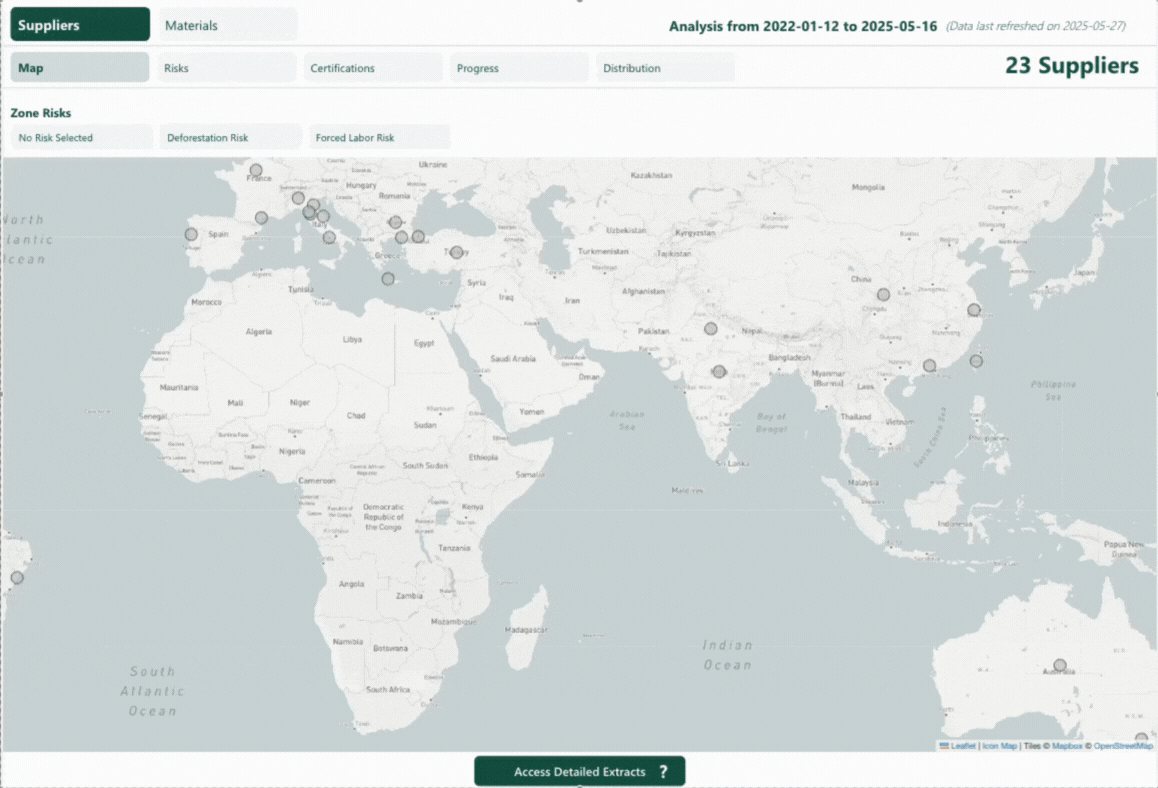Image resolution: width=1158 pixels, height=788 pixels.
Task: Switch to the Materials view
Action: 228,25
